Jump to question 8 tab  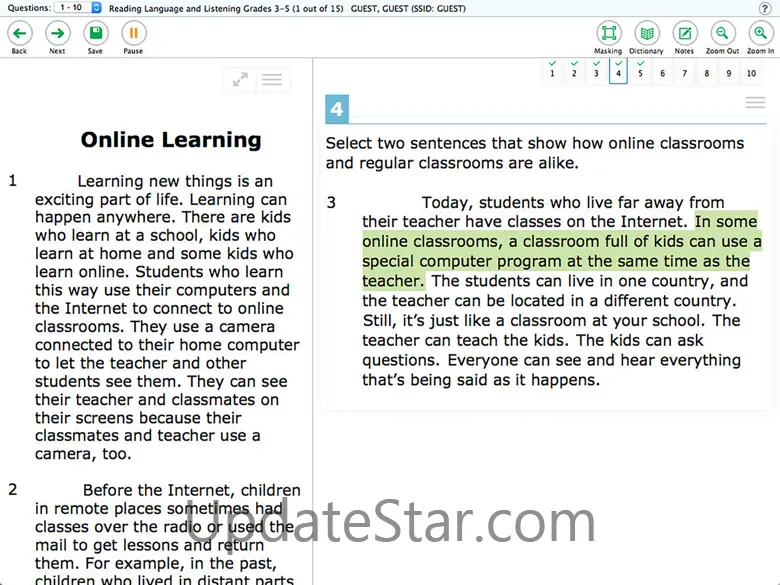click(706, 73)
